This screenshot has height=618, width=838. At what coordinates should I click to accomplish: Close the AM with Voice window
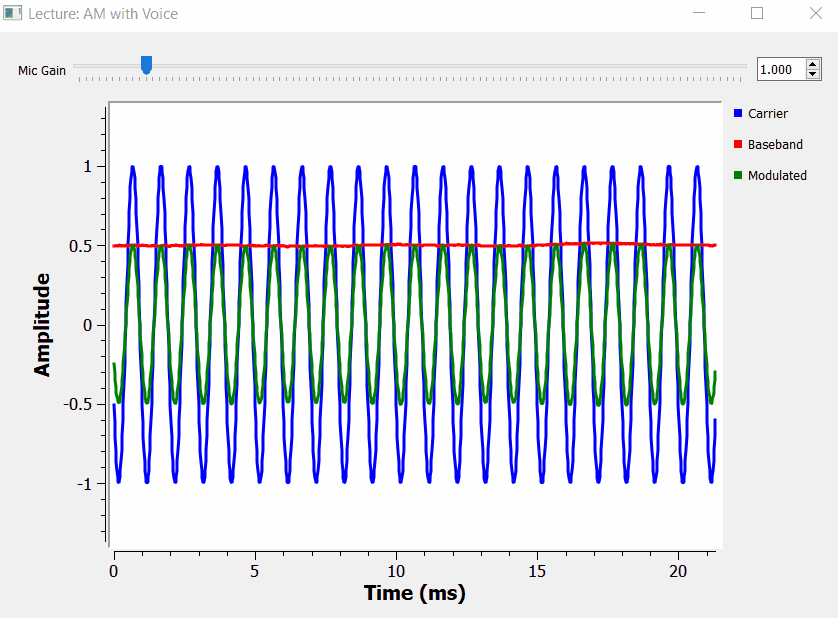click(814, 14)
